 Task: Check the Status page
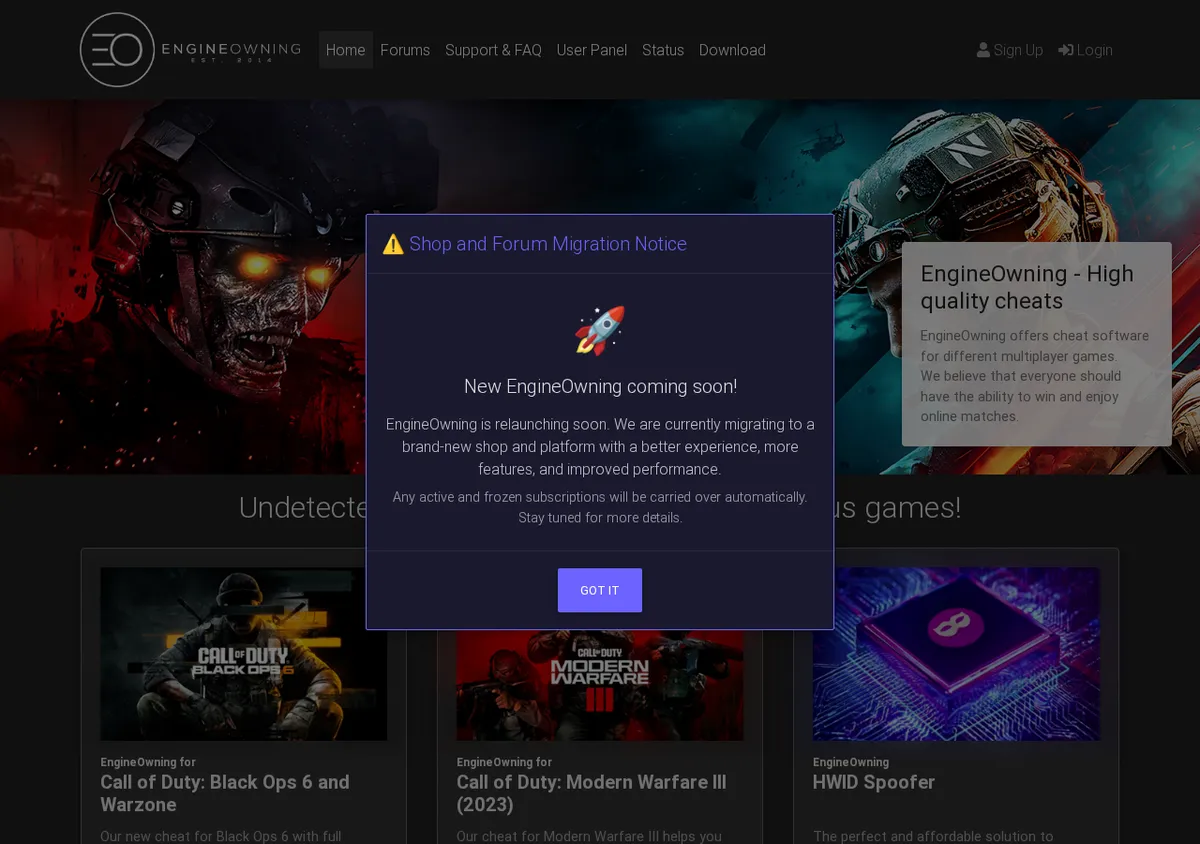[663, 50]
